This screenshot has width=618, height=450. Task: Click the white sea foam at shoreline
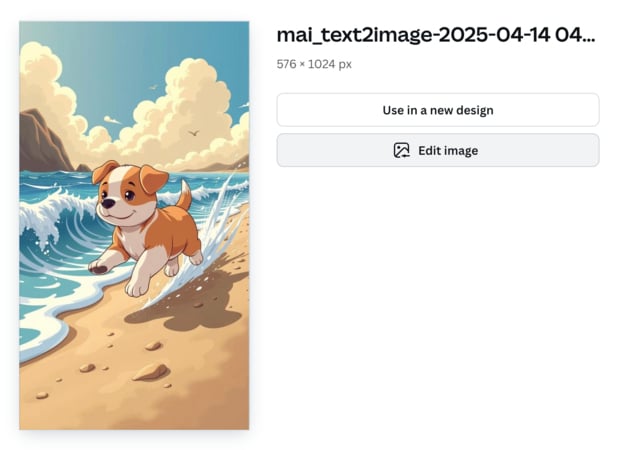(45, 320)
